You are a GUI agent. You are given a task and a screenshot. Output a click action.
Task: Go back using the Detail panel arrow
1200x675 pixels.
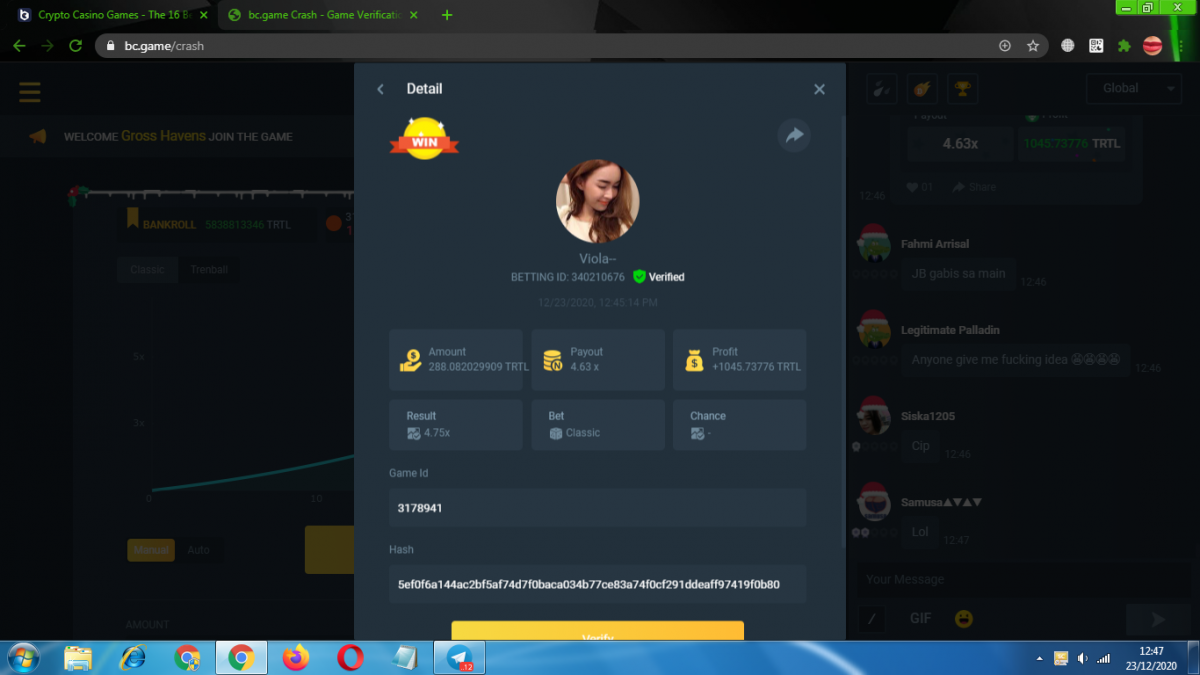[380, 90]
